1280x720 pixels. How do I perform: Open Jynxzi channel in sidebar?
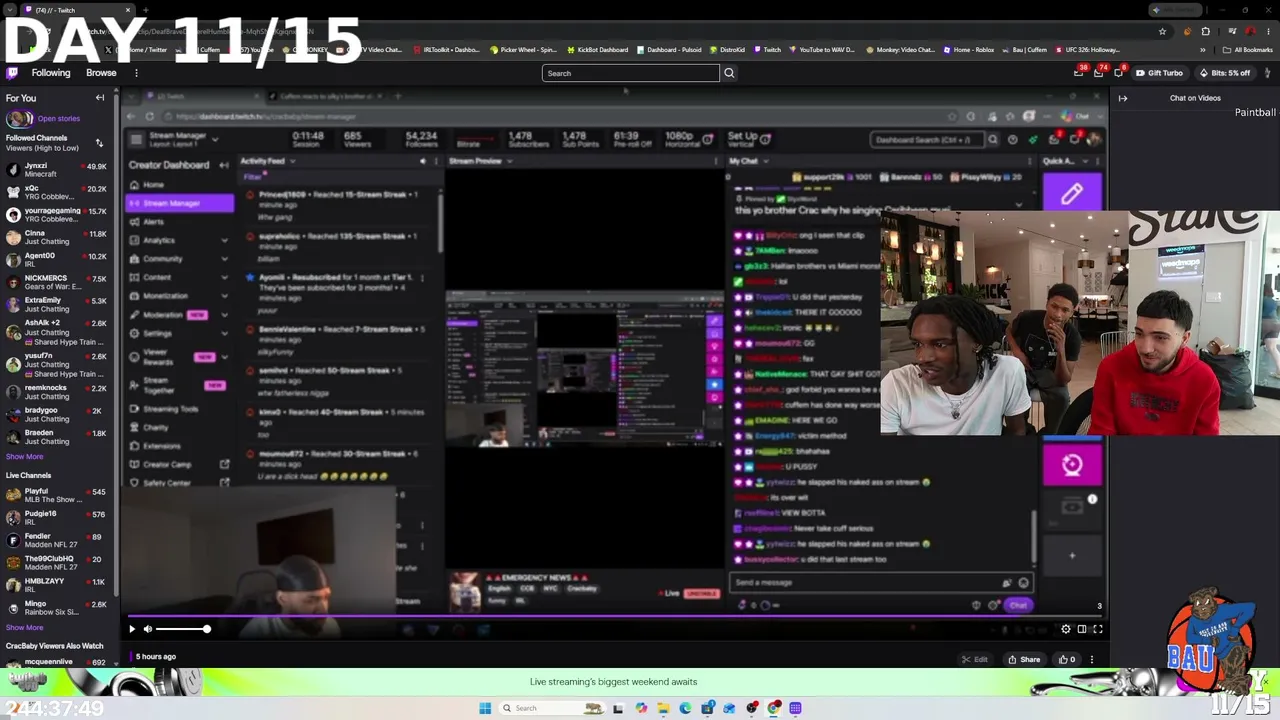click(x=56, y=170)
